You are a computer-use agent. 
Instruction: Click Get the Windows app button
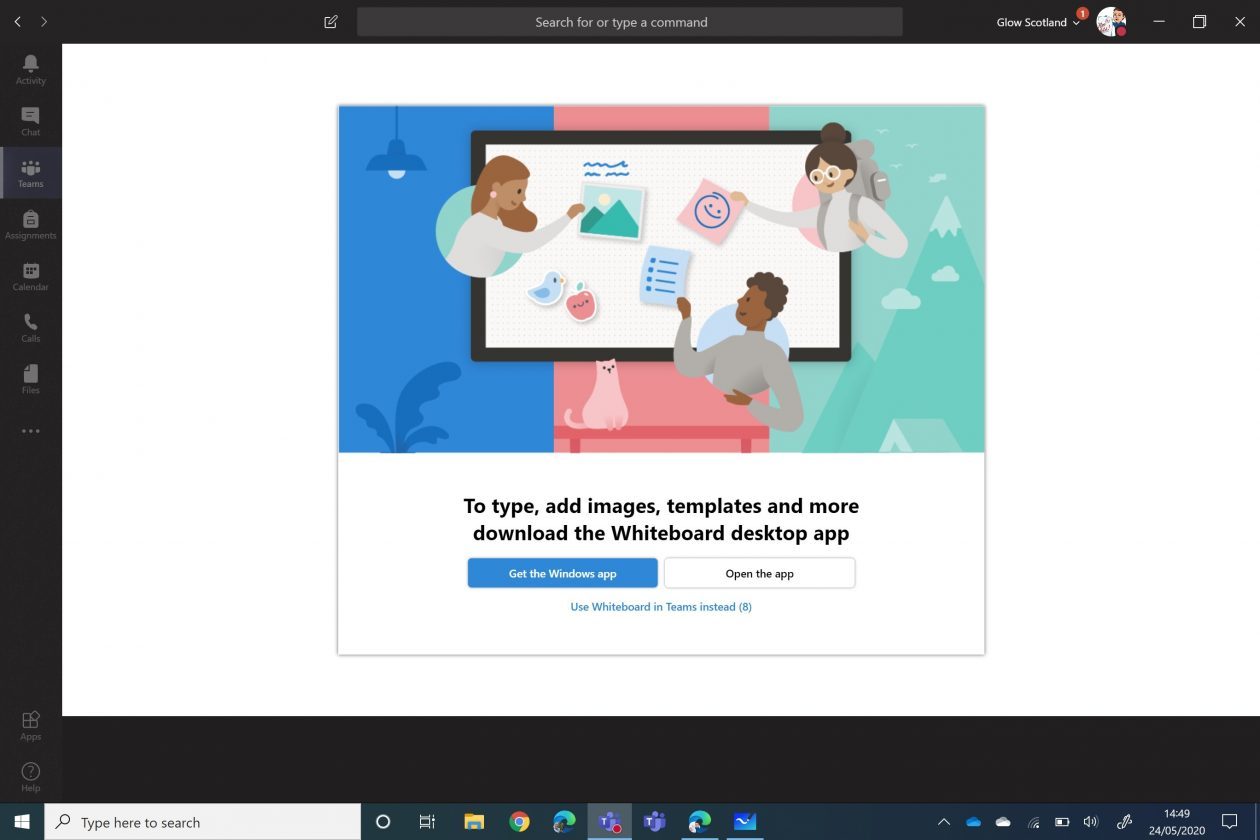coord(562,573)
